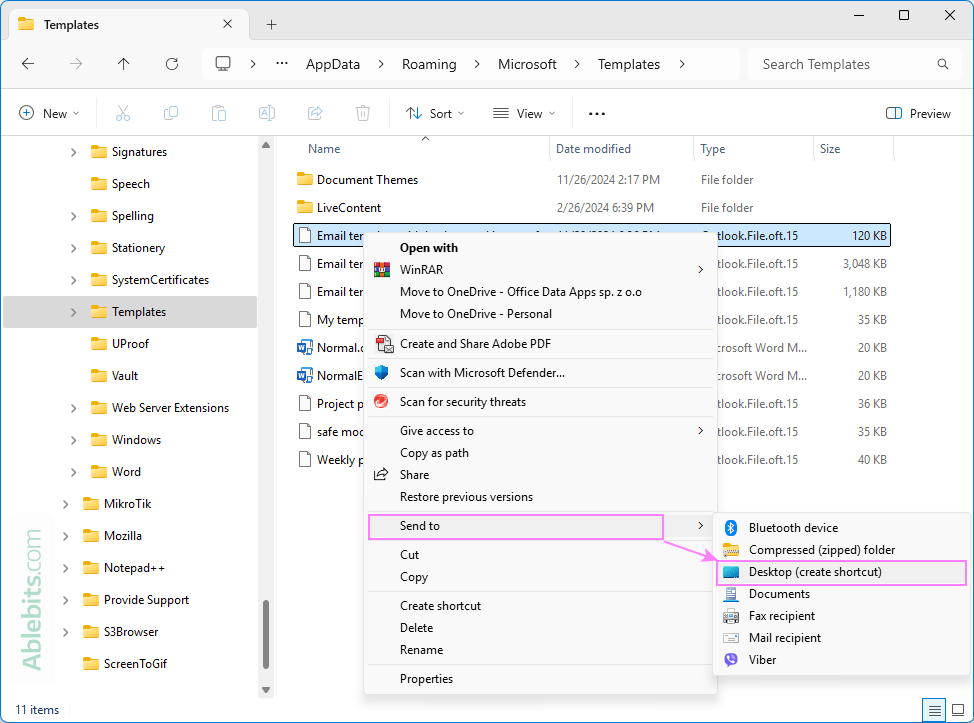Viewport: 974px width, 723px height.
Task: Go back with the left arrow
Action: [x=28, y=64]
